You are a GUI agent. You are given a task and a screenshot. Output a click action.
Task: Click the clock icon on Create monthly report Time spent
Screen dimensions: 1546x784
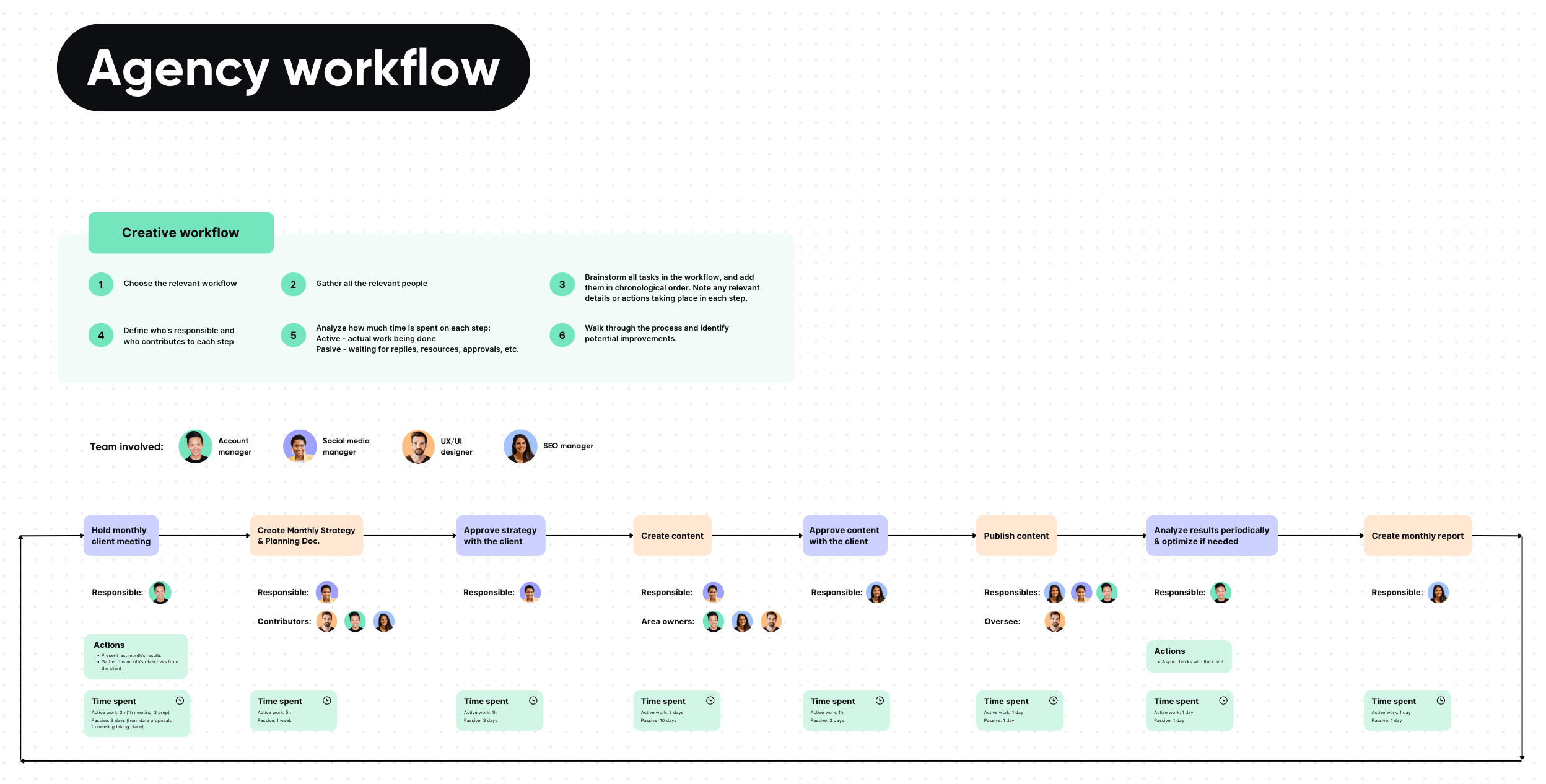pos(1440,700)
